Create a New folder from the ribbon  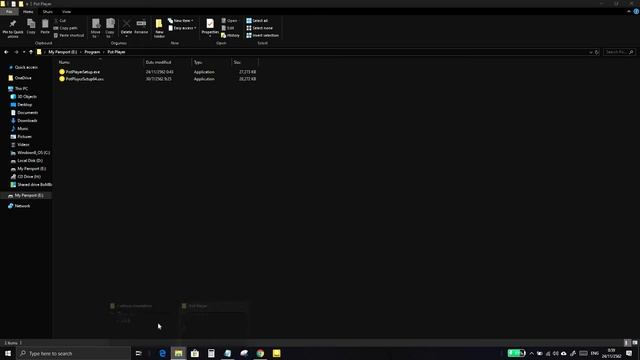[x=159, y=28]
